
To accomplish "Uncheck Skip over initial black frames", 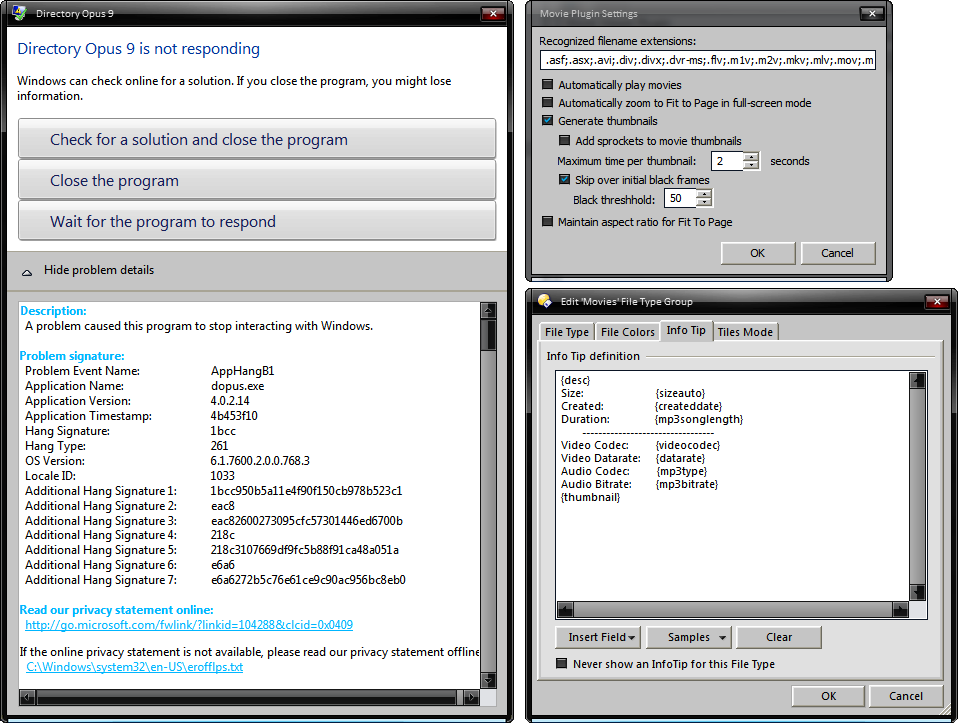I will point(565,180).
